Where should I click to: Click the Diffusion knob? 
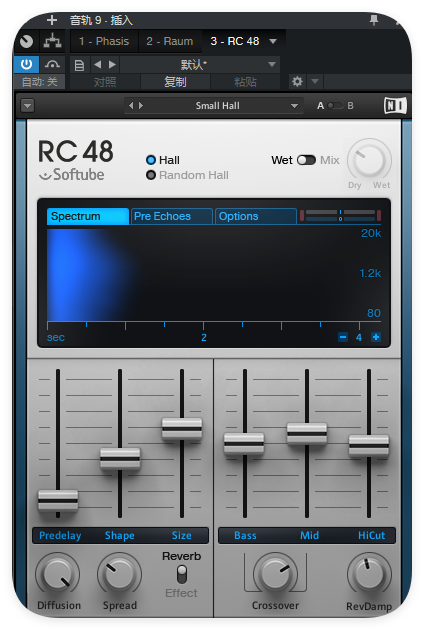click(x=57, y=575)
